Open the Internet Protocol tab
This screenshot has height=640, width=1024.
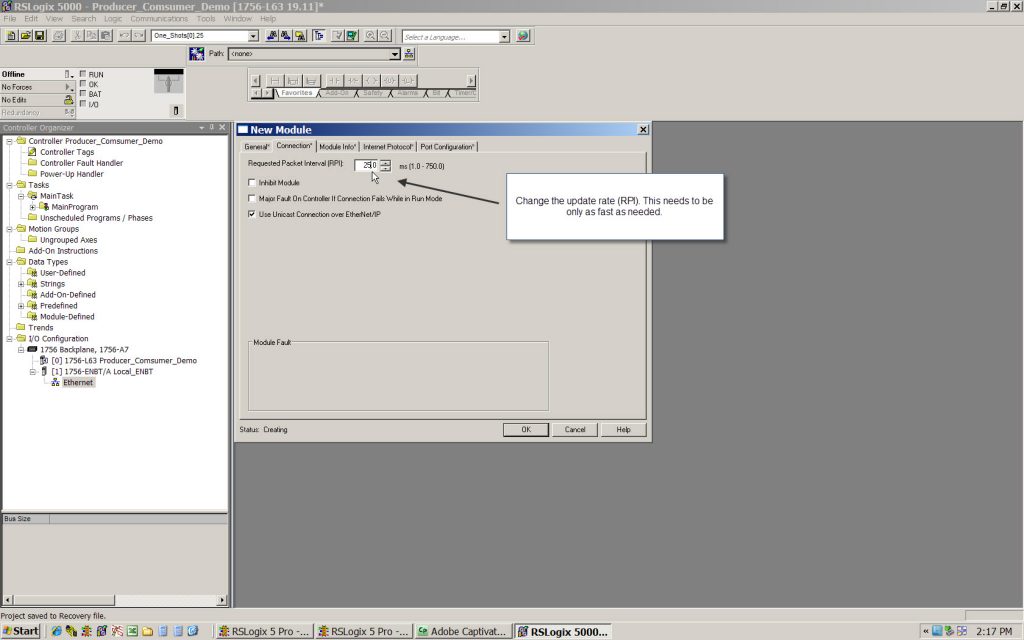click(x=388, y=147)
